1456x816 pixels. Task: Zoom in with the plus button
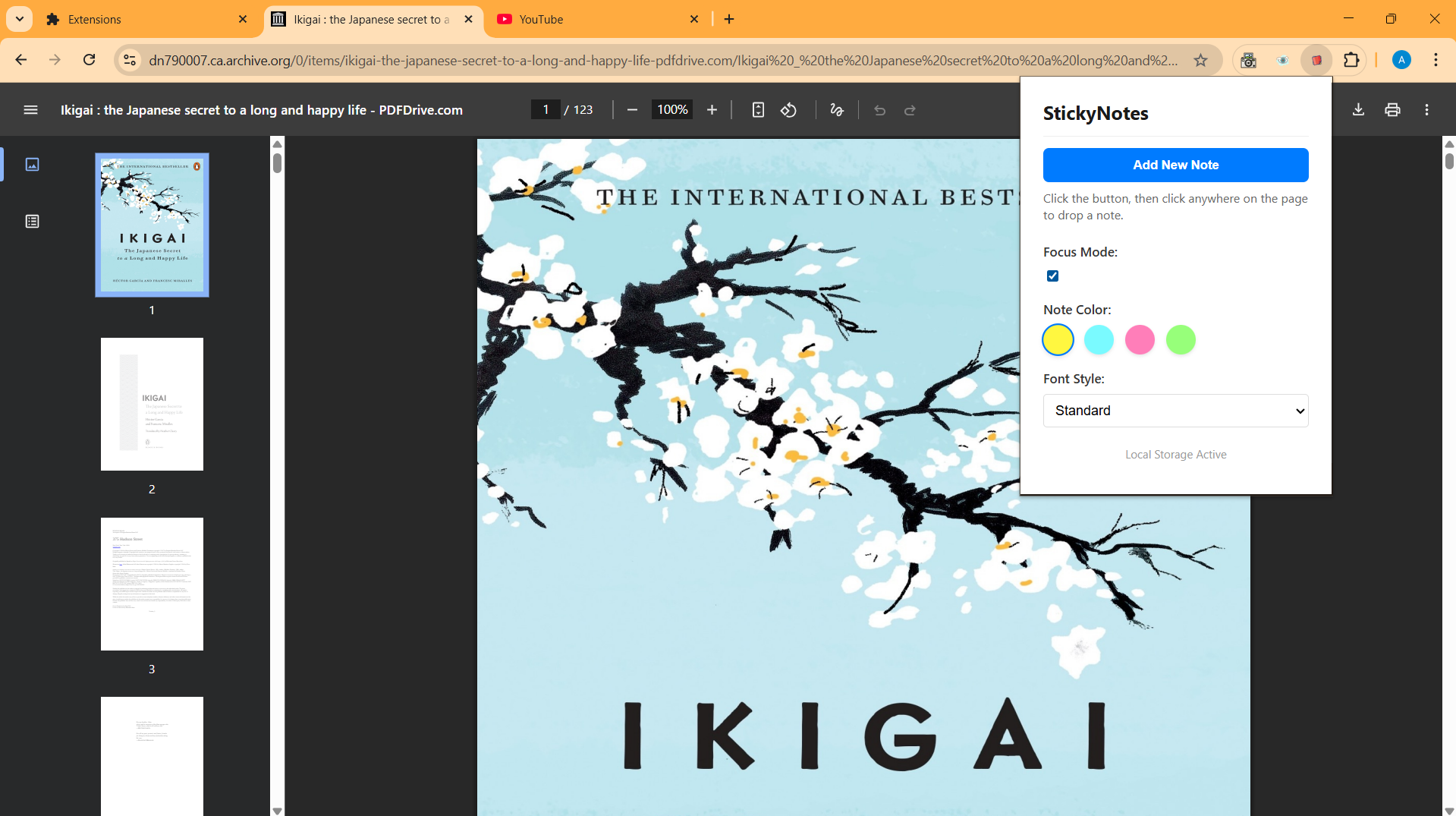click(x=712, y=110)
